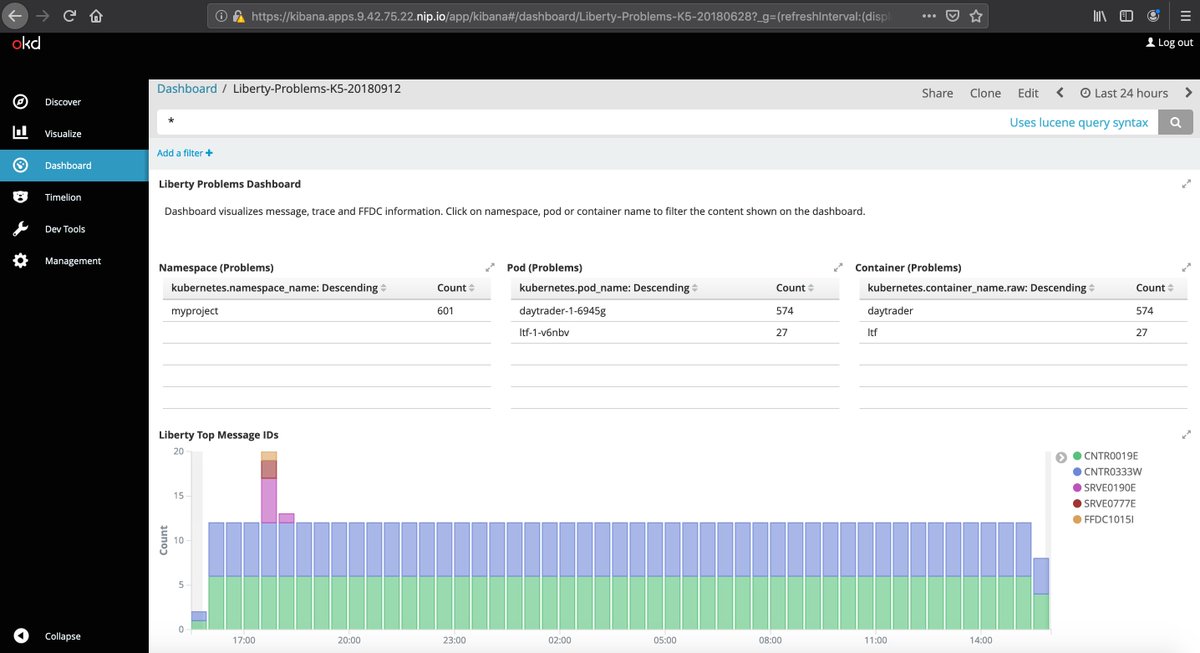1200x653 pixels.
Task: Filter by daytrader container name
Action: pyautogui.click(x=890, y=311)
